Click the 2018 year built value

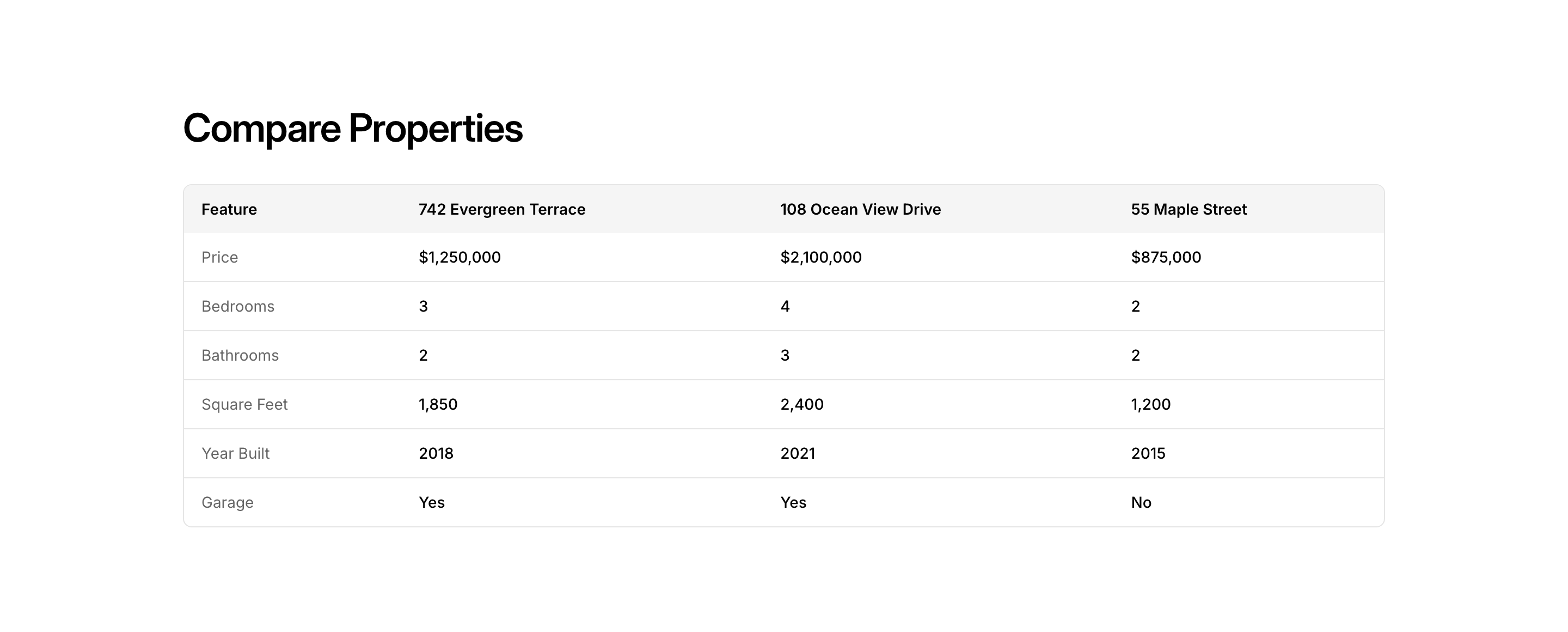click(x=436, y=454)
